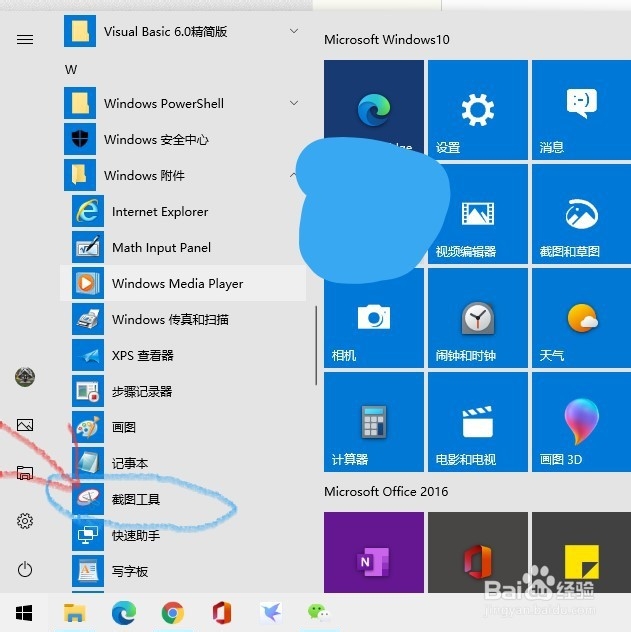Select Visual Basic 6.0精简版 folder label
The width and height of the screenshot is (631, 632).
click(x=165, y=31)
